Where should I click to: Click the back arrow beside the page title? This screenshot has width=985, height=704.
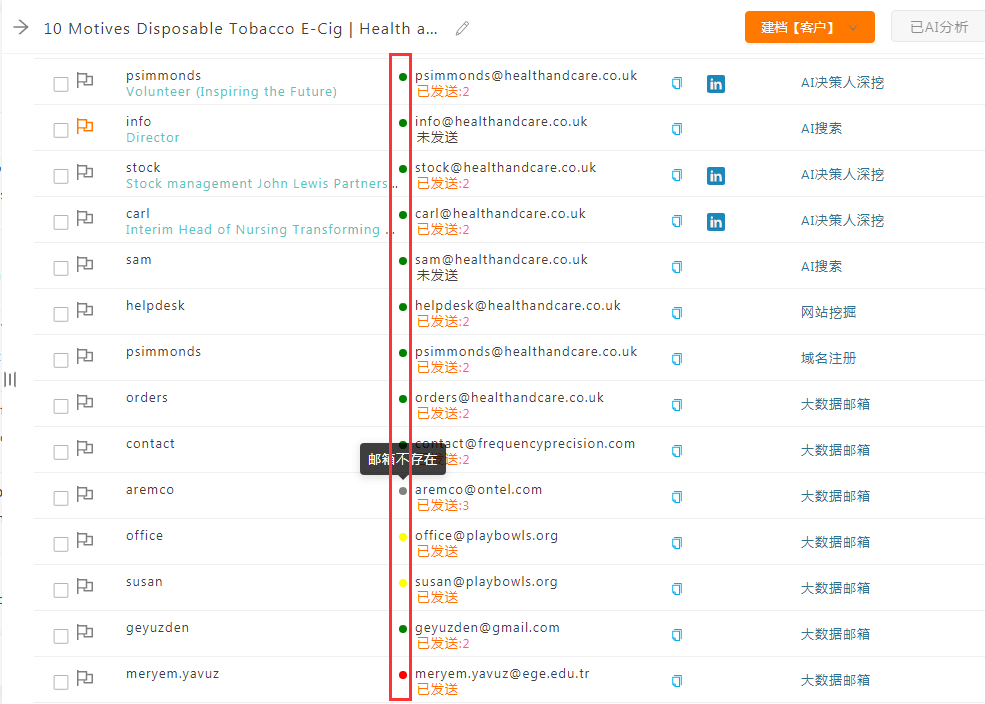(21, 27)
